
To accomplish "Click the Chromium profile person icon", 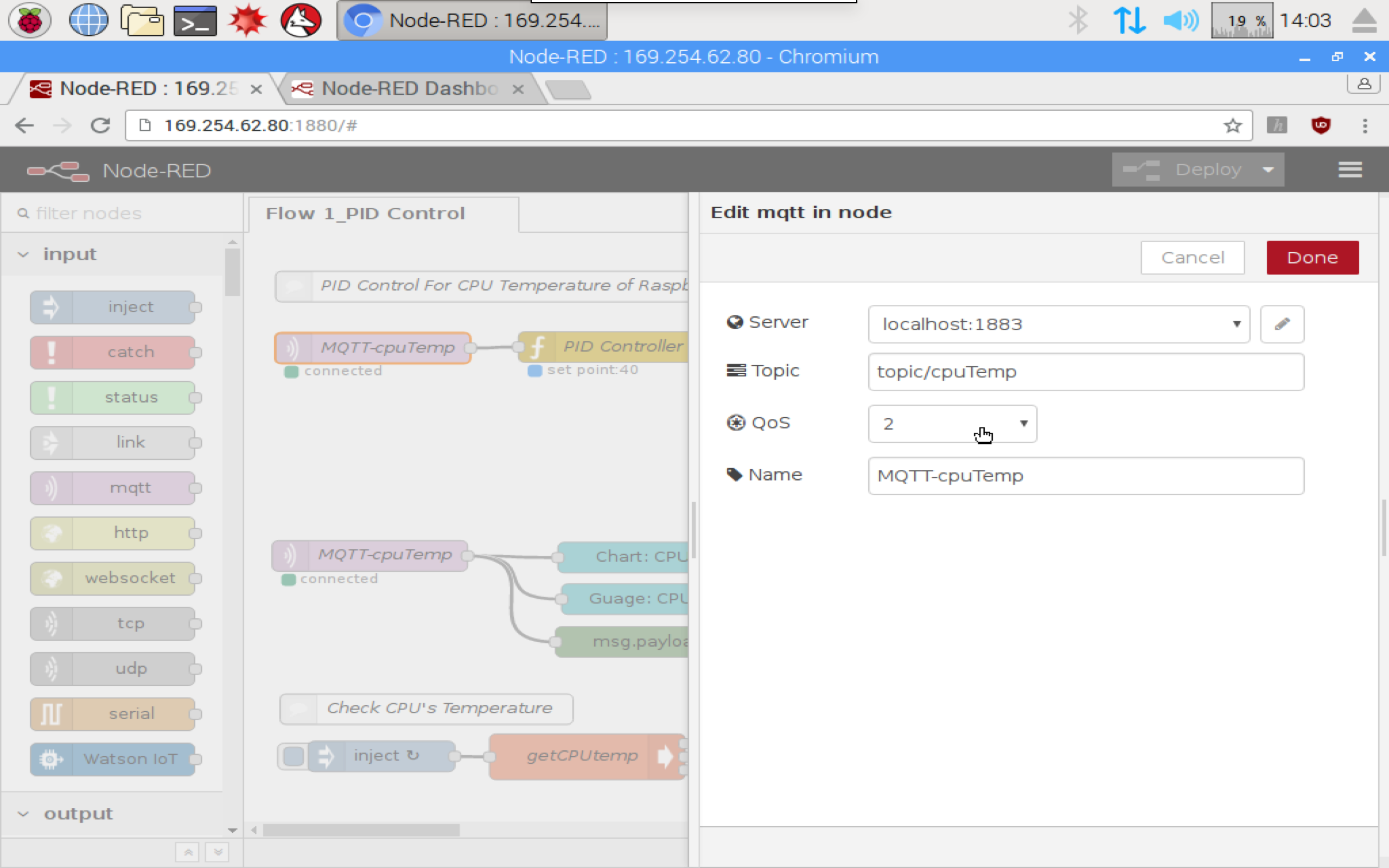I will (x=1363, y=84).
